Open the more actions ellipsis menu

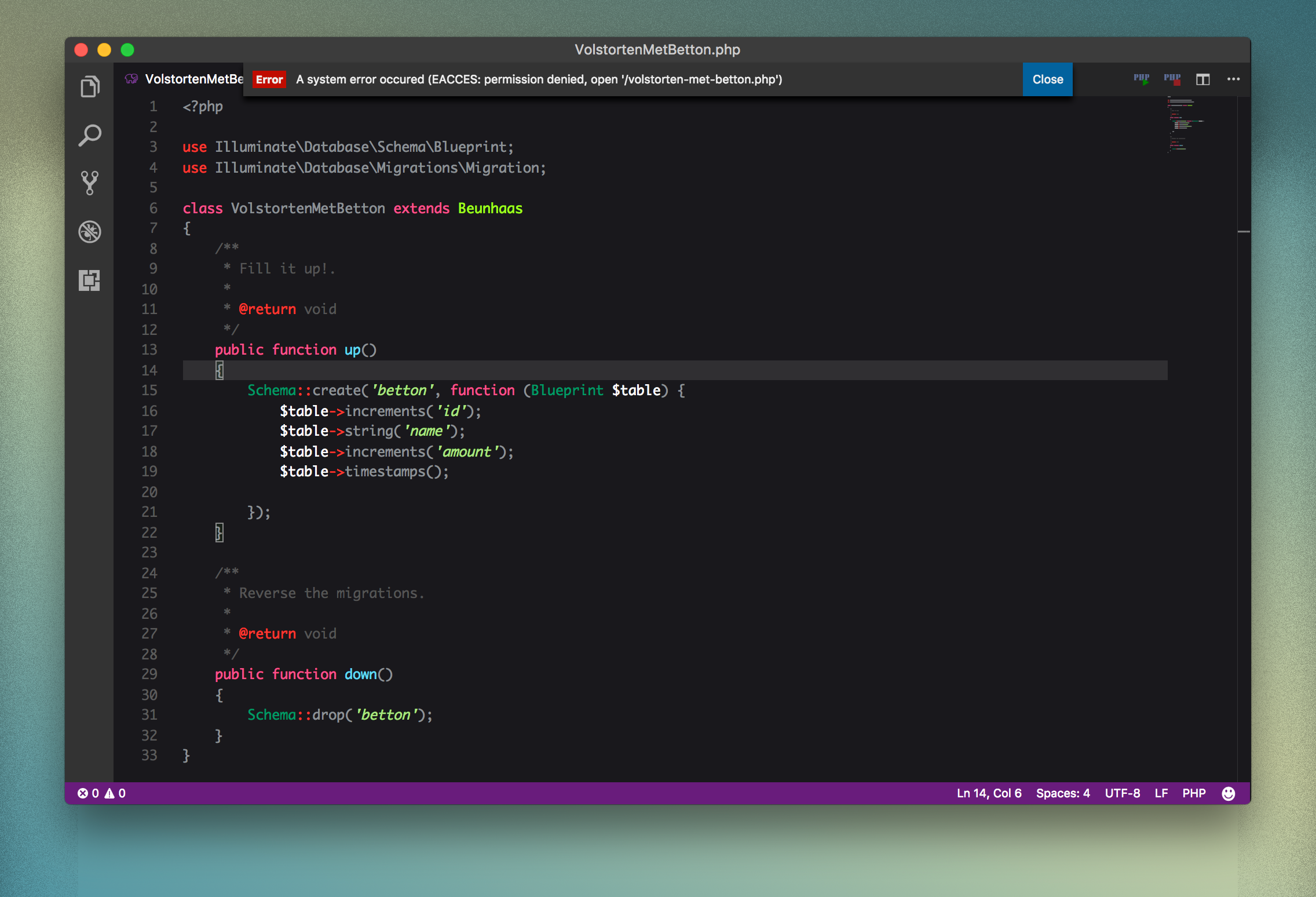click(1233, 79)
